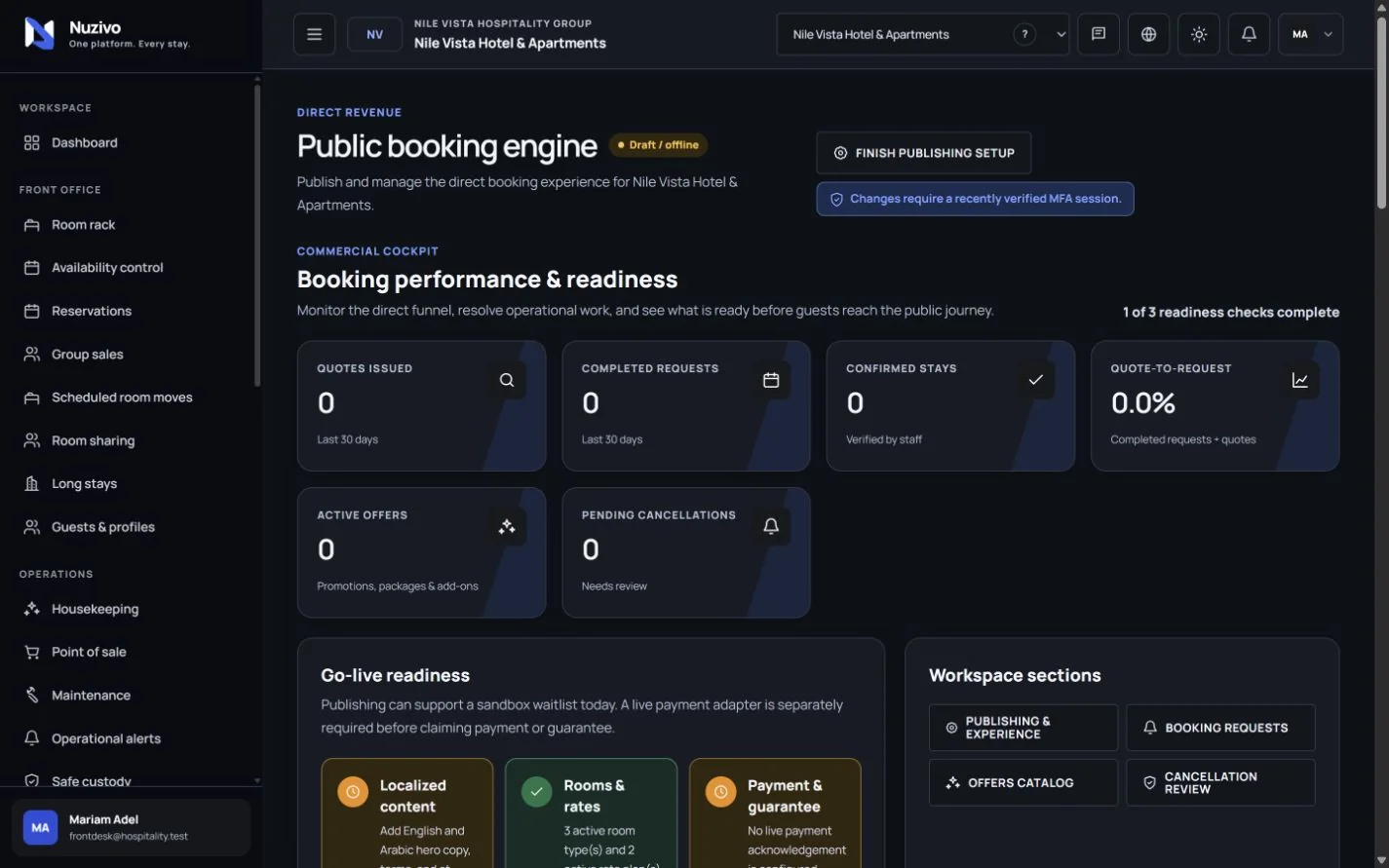Expand the MA user account menu

[1311, 34]
